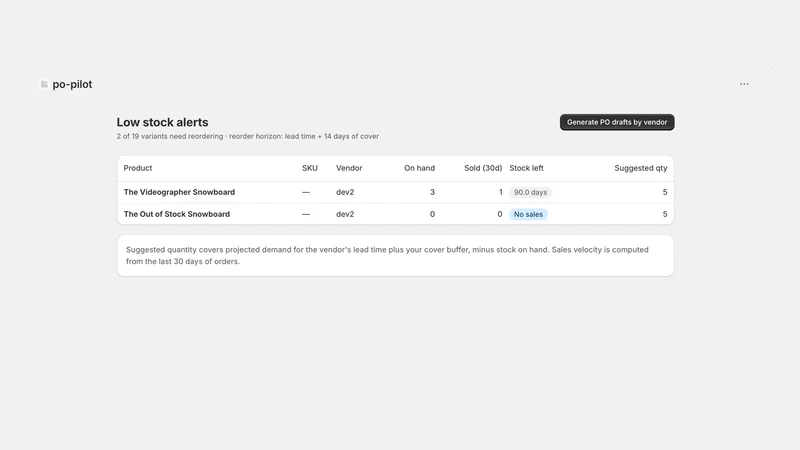Click the Stock left column header

click(526, 168)
